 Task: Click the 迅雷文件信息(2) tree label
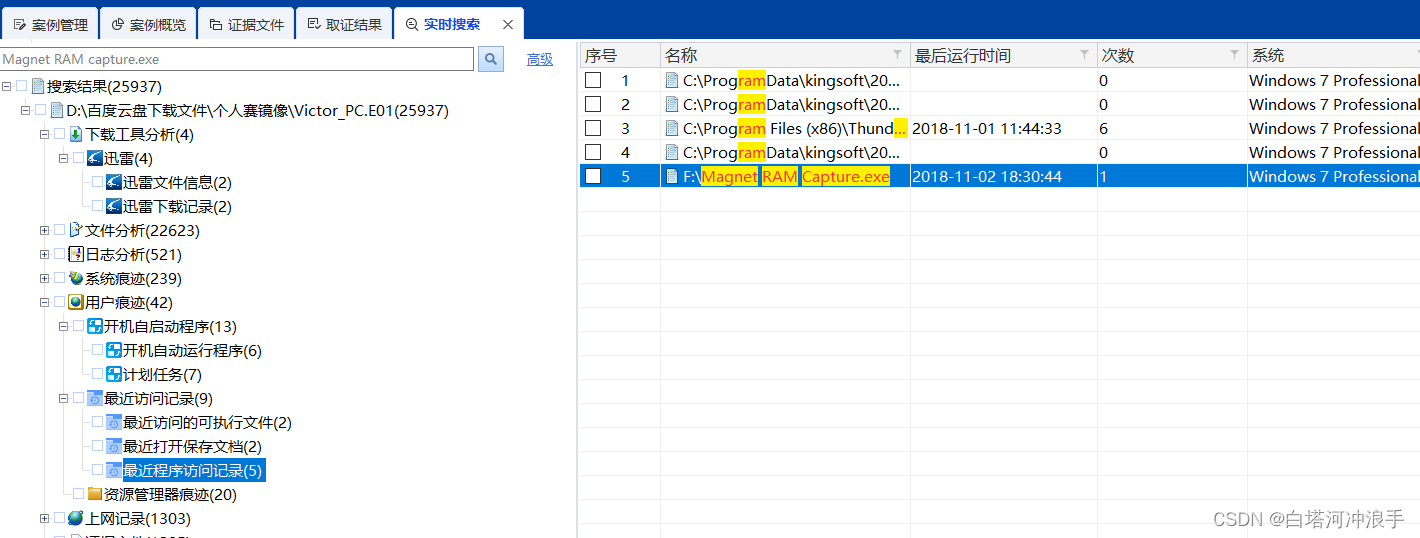point(177,182)
